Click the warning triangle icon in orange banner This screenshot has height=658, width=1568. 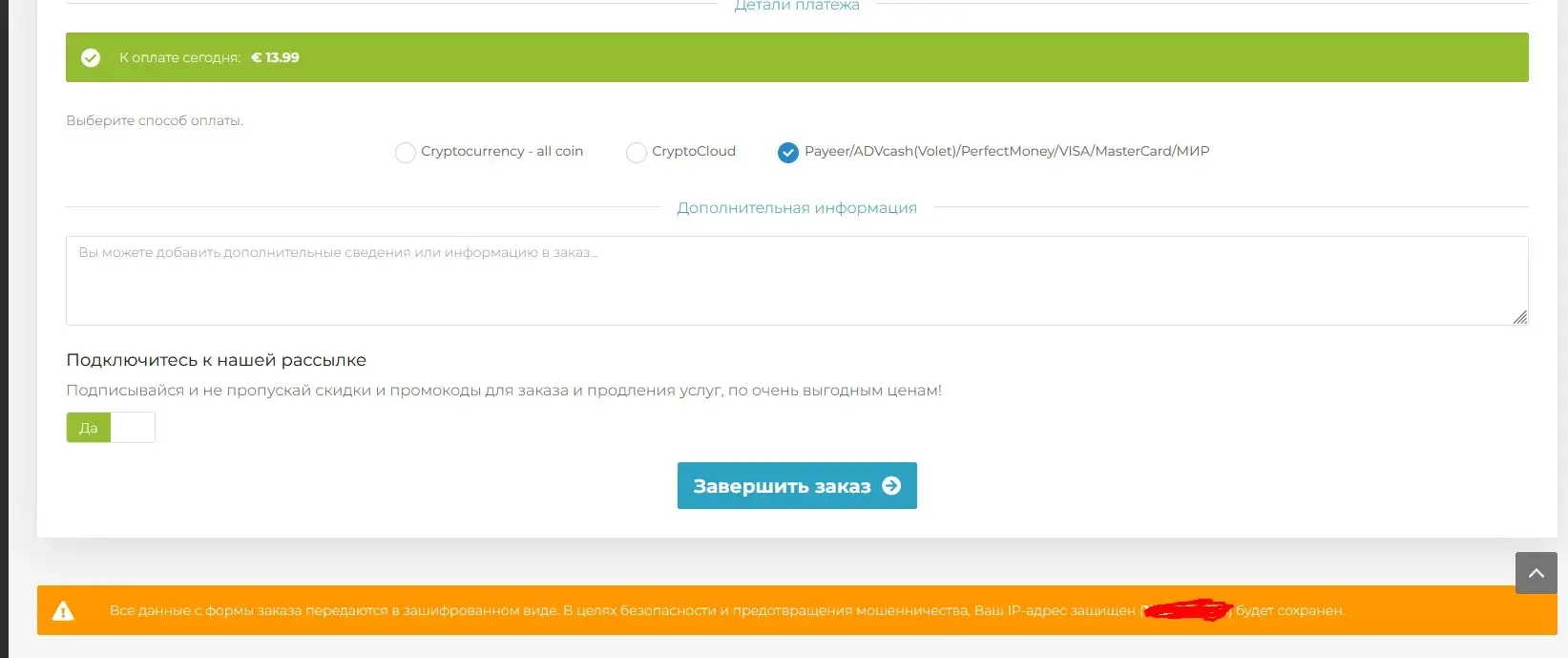[63, 611]
